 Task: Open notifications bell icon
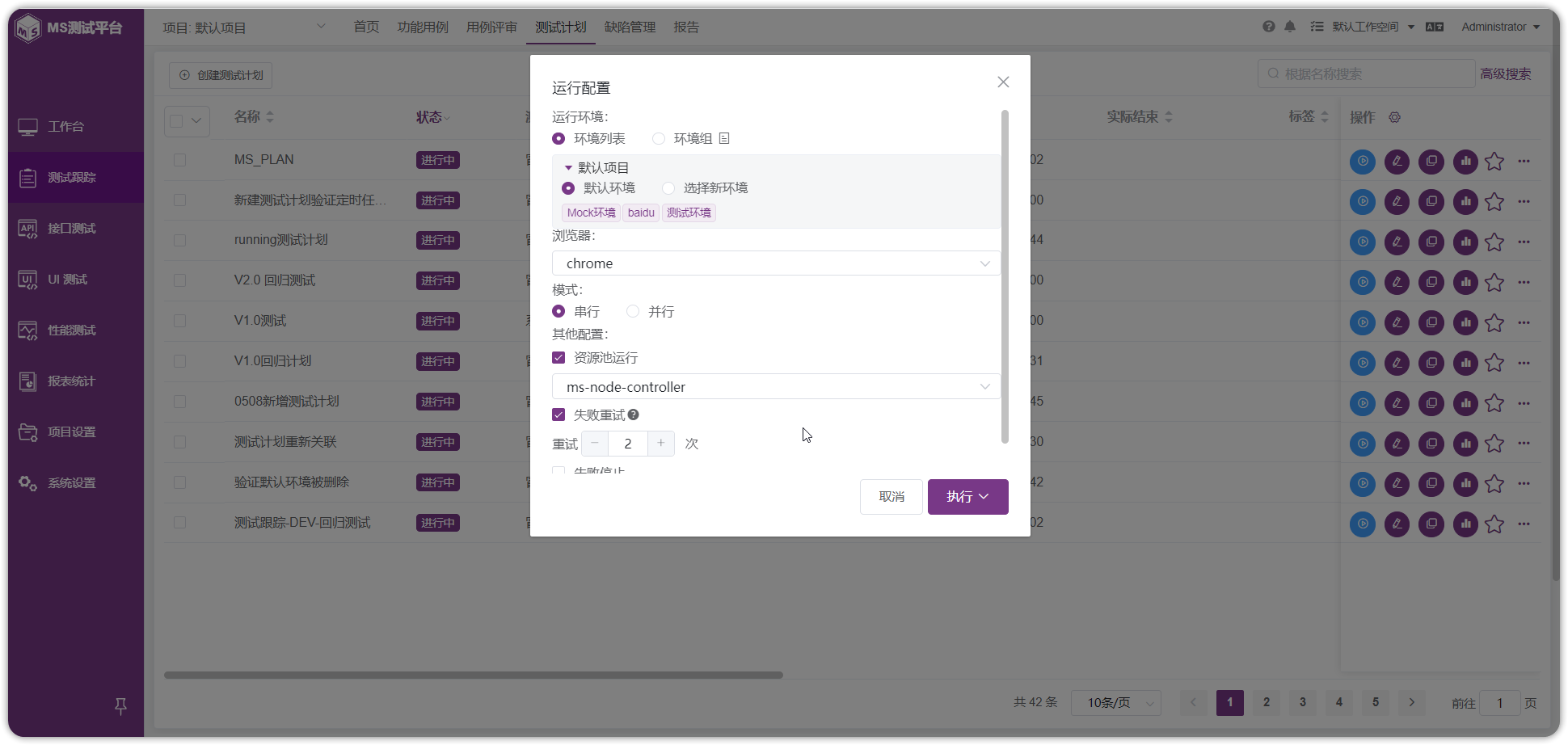1290,27
